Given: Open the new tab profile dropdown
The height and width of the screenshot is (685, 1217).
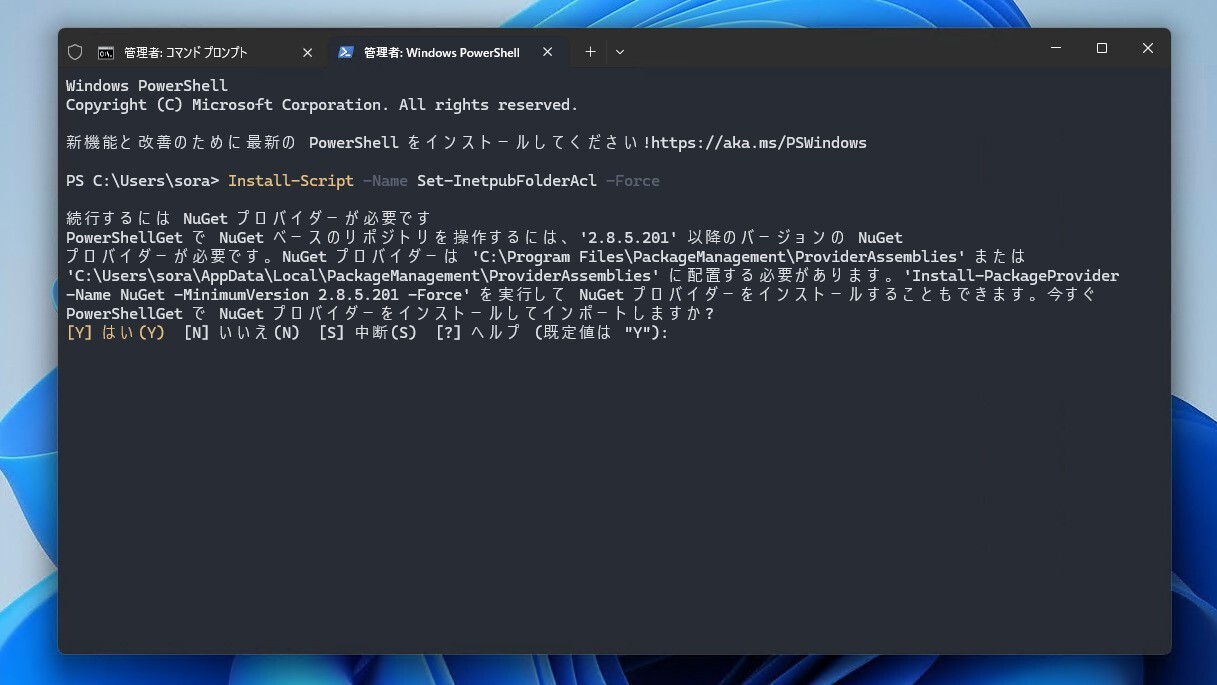Looking at the screenshot, I should [x=620, y=52].
